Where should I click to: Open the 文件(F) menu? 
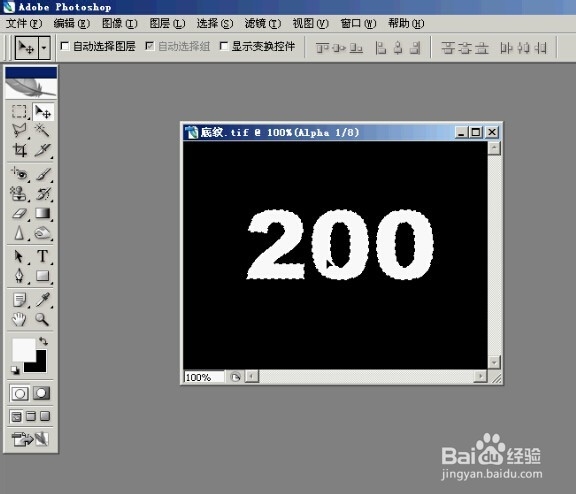click(24, 24)
